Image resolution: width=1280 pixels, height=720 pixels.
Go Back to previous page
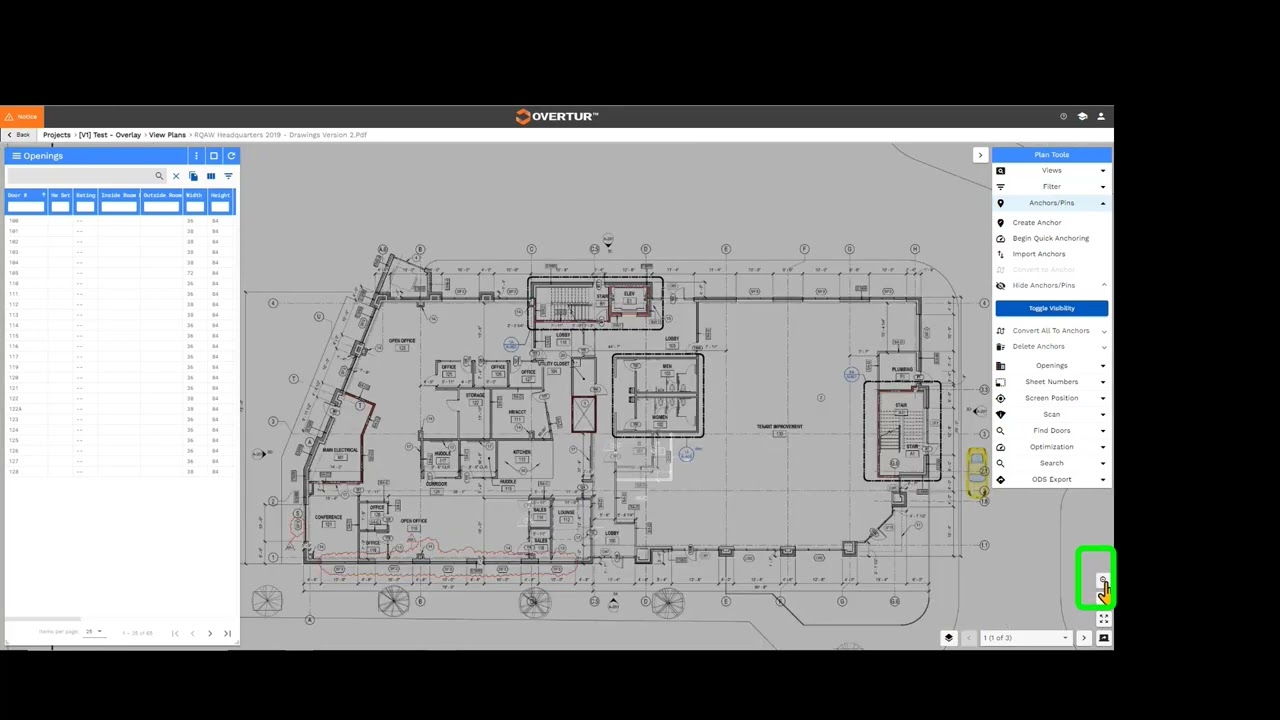point(17,135)
